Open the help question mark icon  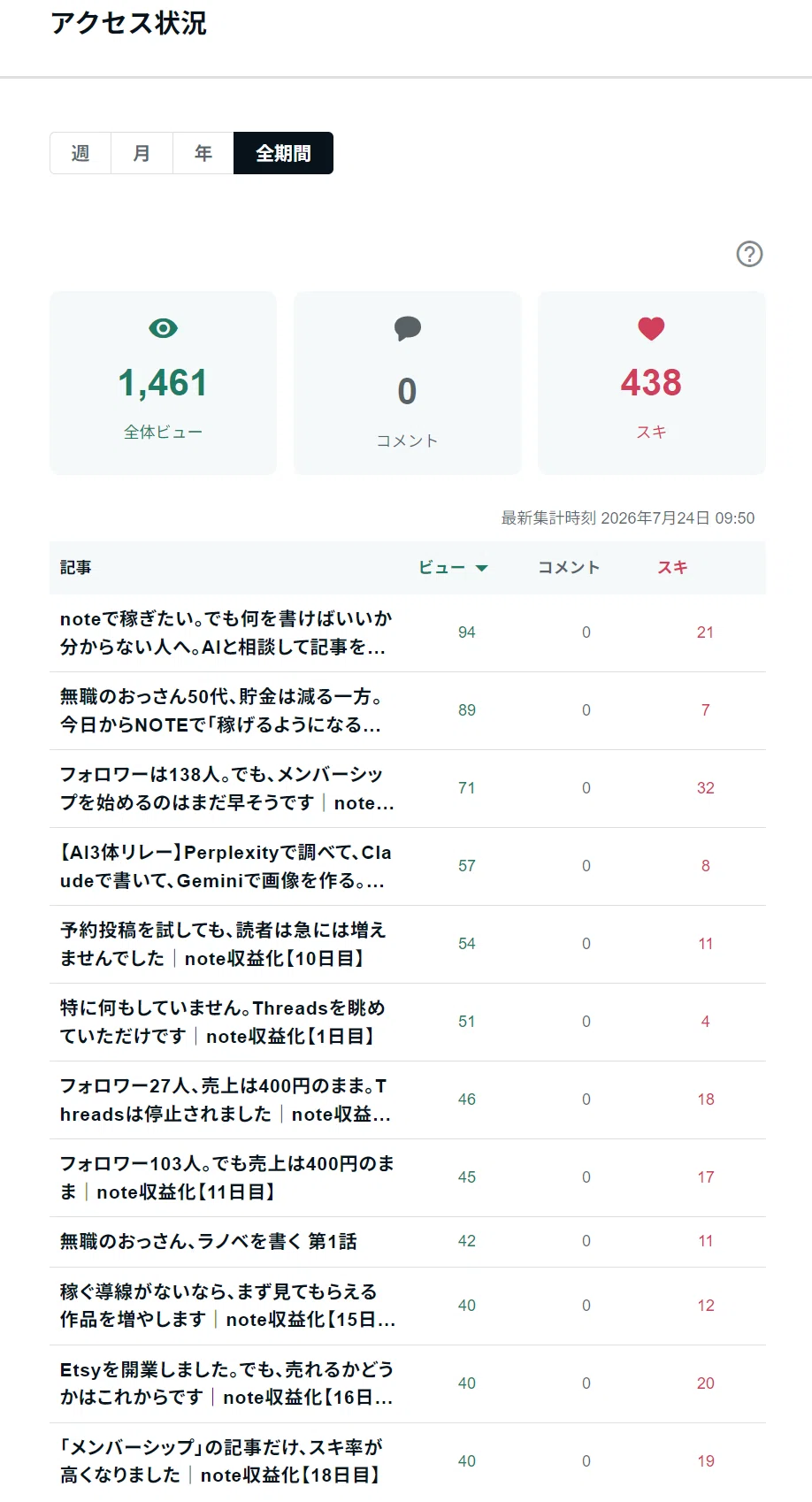[x=749, y=254]
